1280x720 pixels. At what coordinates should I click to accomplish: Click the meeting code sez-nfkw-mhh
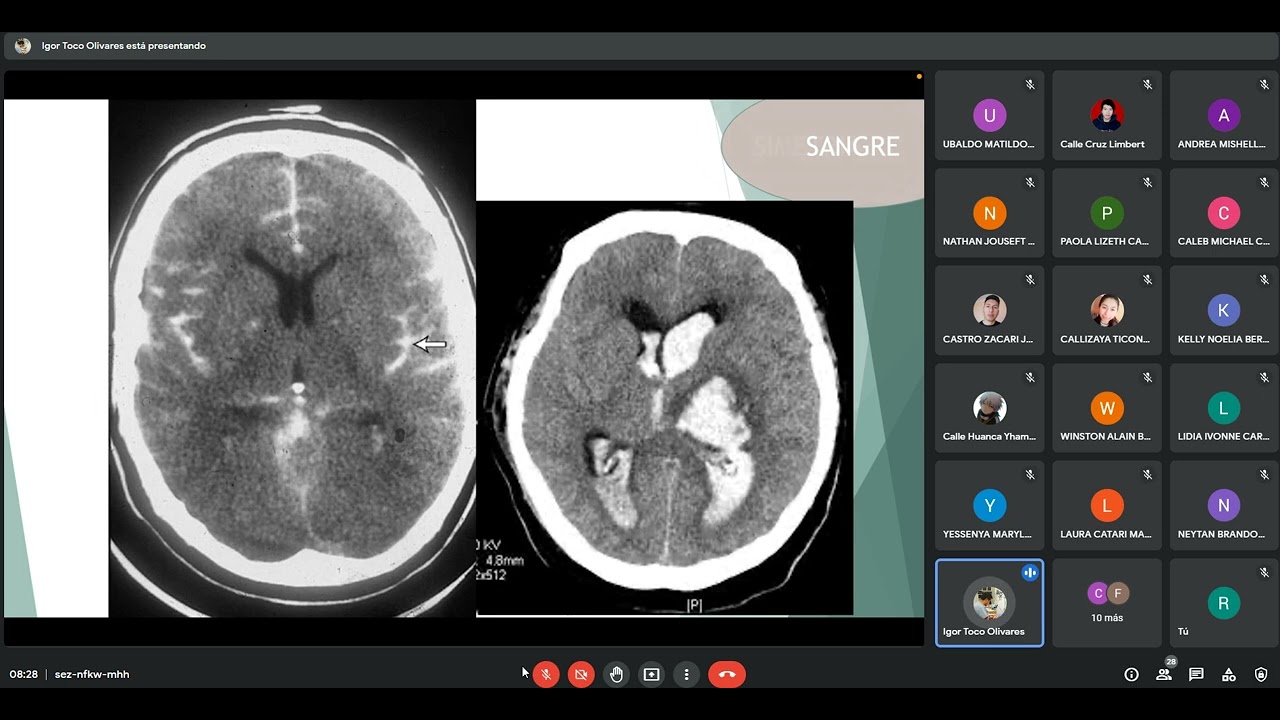[92, 674]
